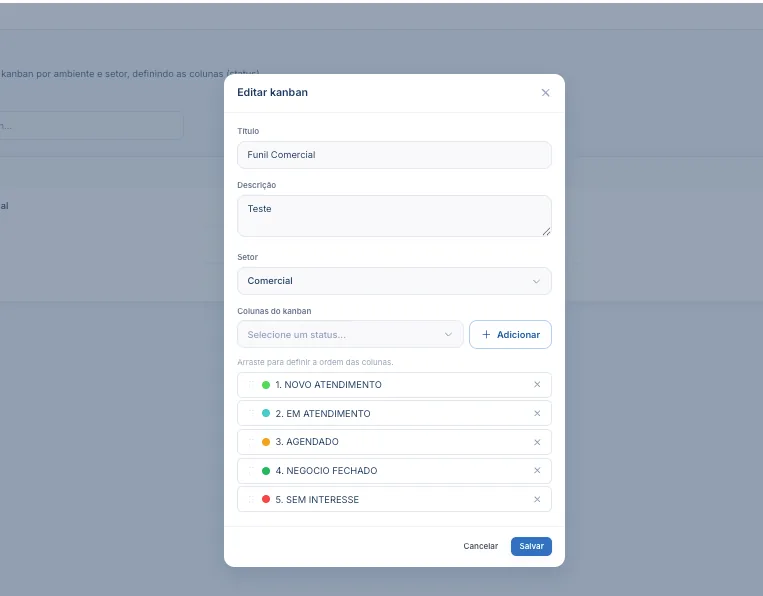
Task: Close the Editar kanban dialog
Action: (545, 92)
